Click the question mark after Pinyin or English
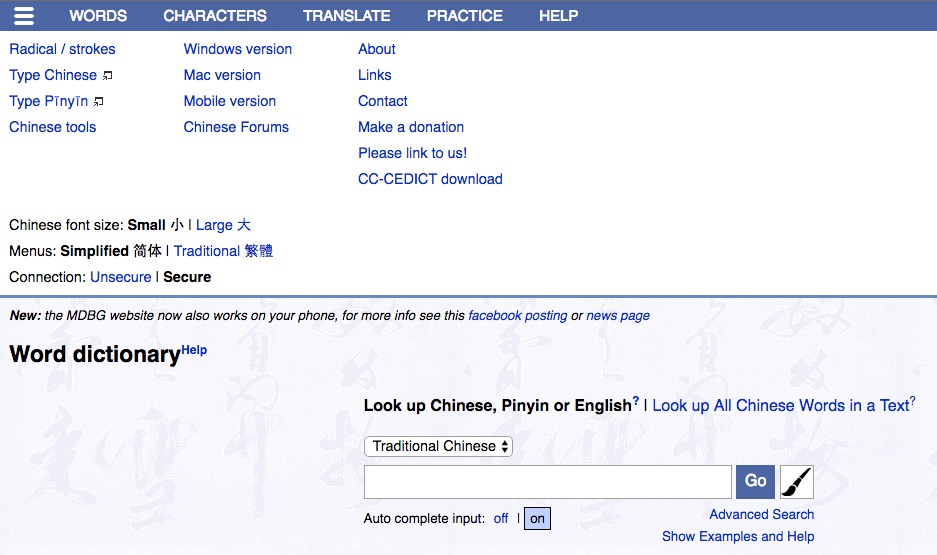Image resolution: width=937 pixels, height=555 pixels. [x=636, y=401]
